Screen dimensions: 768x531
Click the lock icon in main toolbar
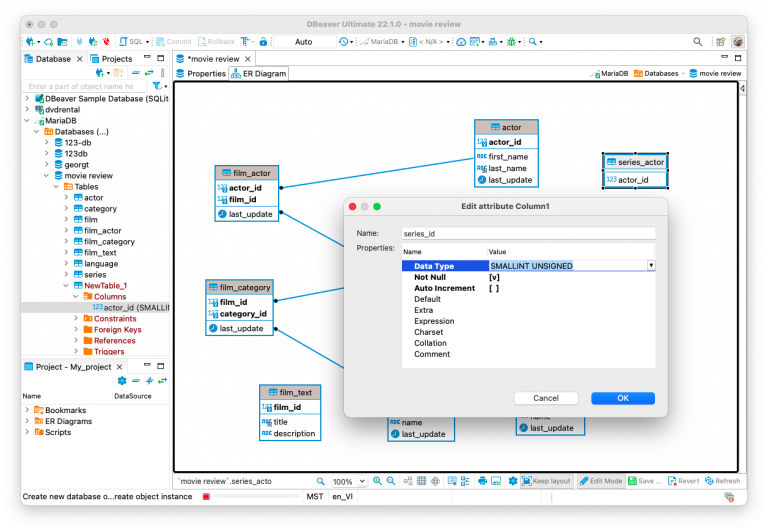[x=264, y=42]
